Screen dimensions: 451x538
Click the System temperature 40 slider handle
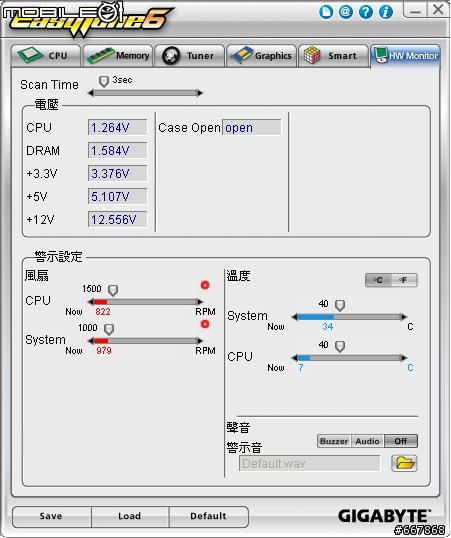pyautogui.click(x=340, y=305)
